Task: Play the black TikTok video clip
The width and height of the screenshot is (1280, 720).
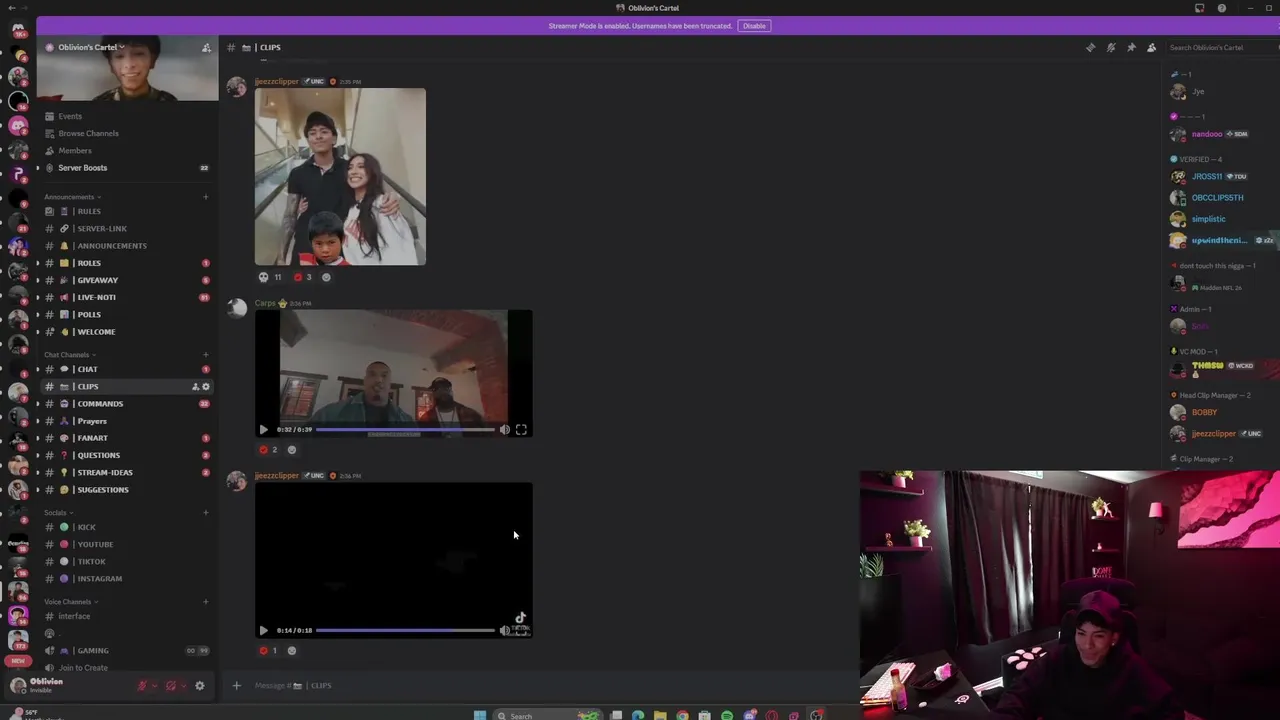Action: (x=264, y=630)
